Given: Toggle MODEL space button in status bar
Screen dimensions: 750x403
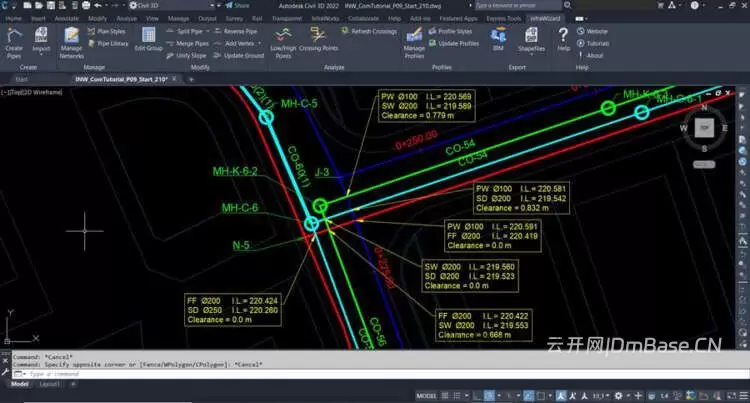Looking at the screenshot, I should [x=426, y=396].
